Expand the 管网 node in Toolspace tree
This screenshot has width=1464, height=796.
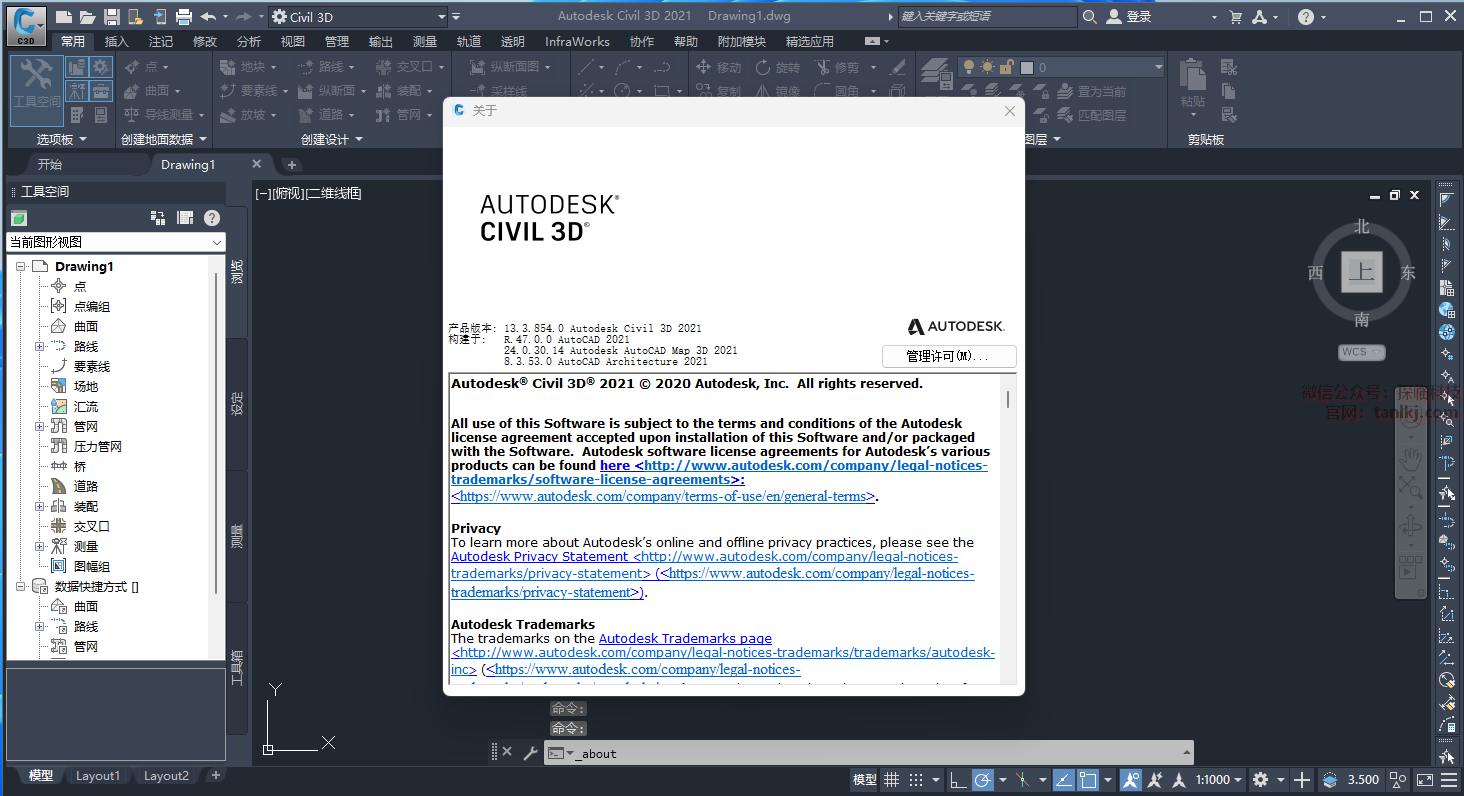[x=40, y=427]
